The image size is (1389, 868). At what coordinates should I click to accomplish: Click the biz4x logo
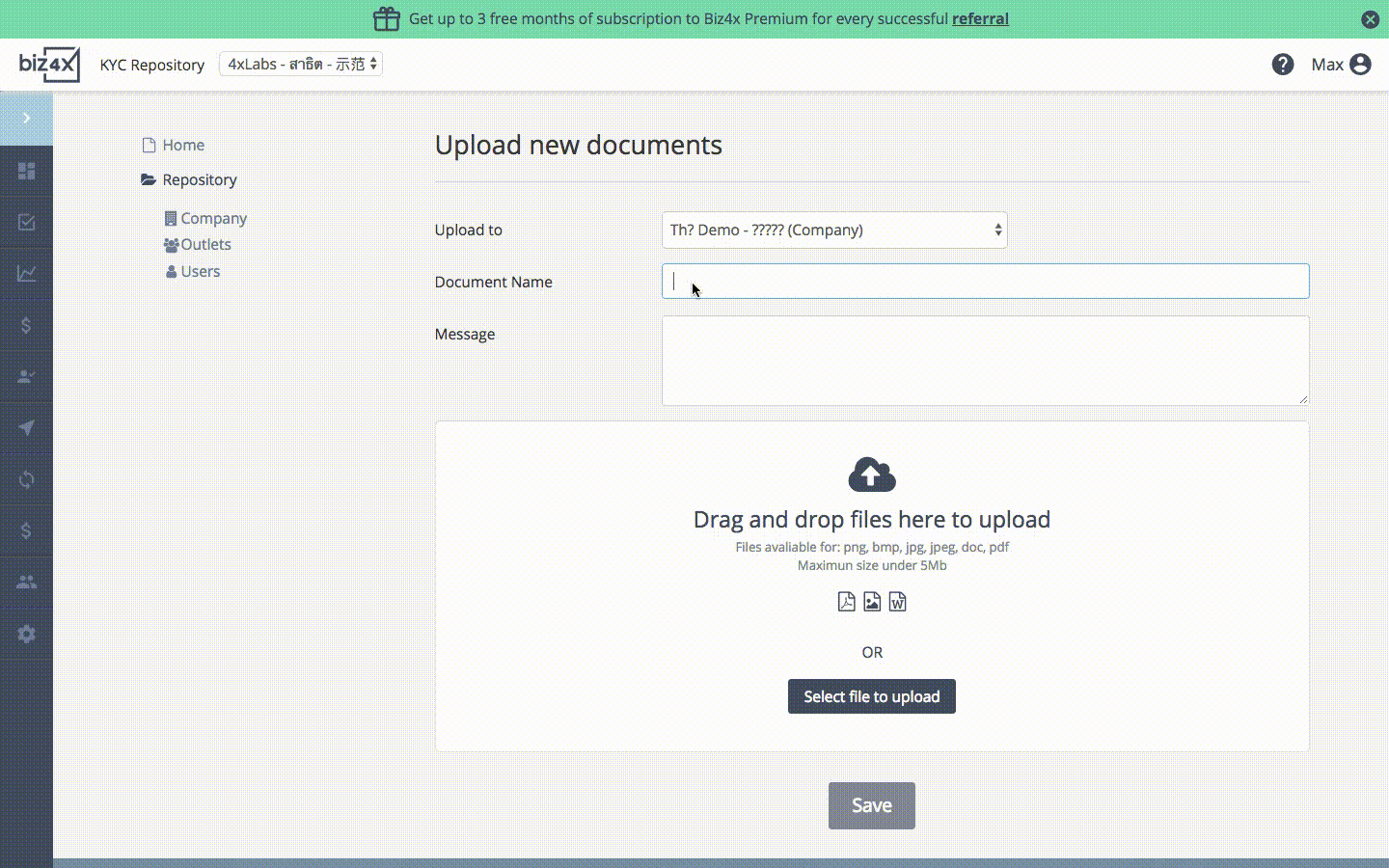click(49, 65)
